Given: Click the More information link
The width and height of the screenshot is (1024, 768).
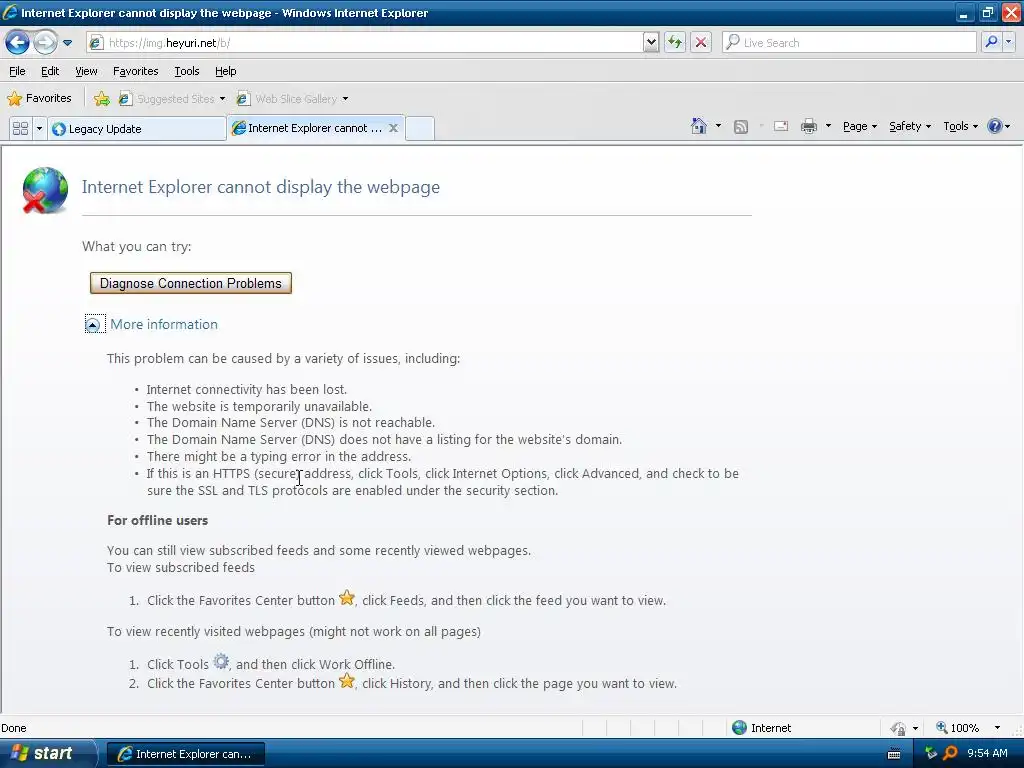Looking at the screenshot, I should [164, 325].
